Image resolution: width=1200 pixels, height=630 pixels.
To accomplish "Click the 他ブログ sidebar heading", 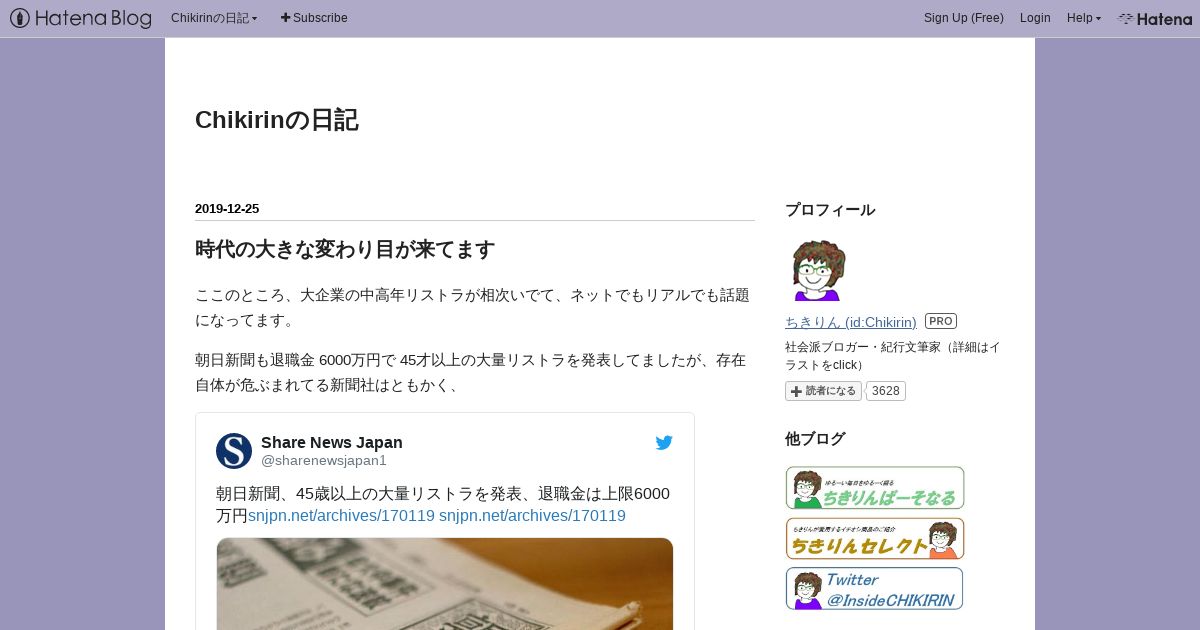I will (x=815, y=439).
